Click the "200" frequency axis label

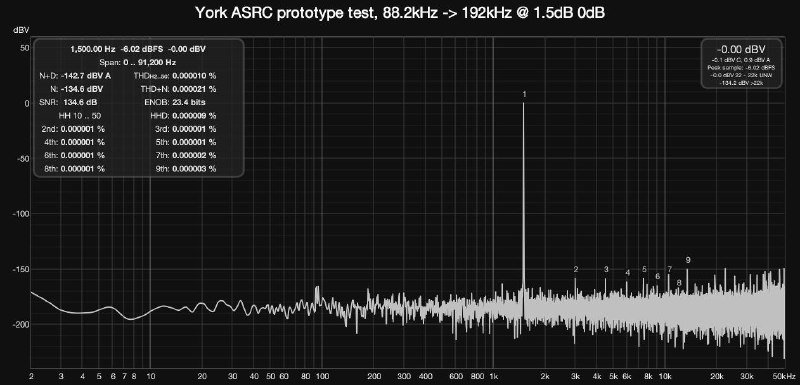(373, 376)
